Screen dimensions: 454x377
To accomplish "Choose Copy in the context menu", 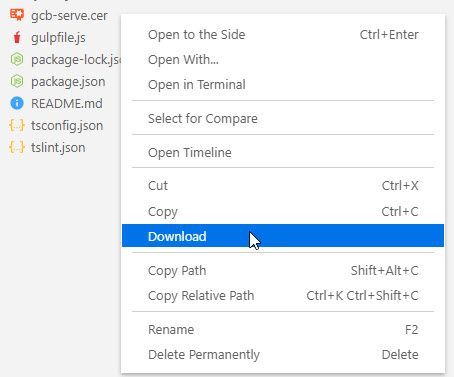I will click(283, 211).
